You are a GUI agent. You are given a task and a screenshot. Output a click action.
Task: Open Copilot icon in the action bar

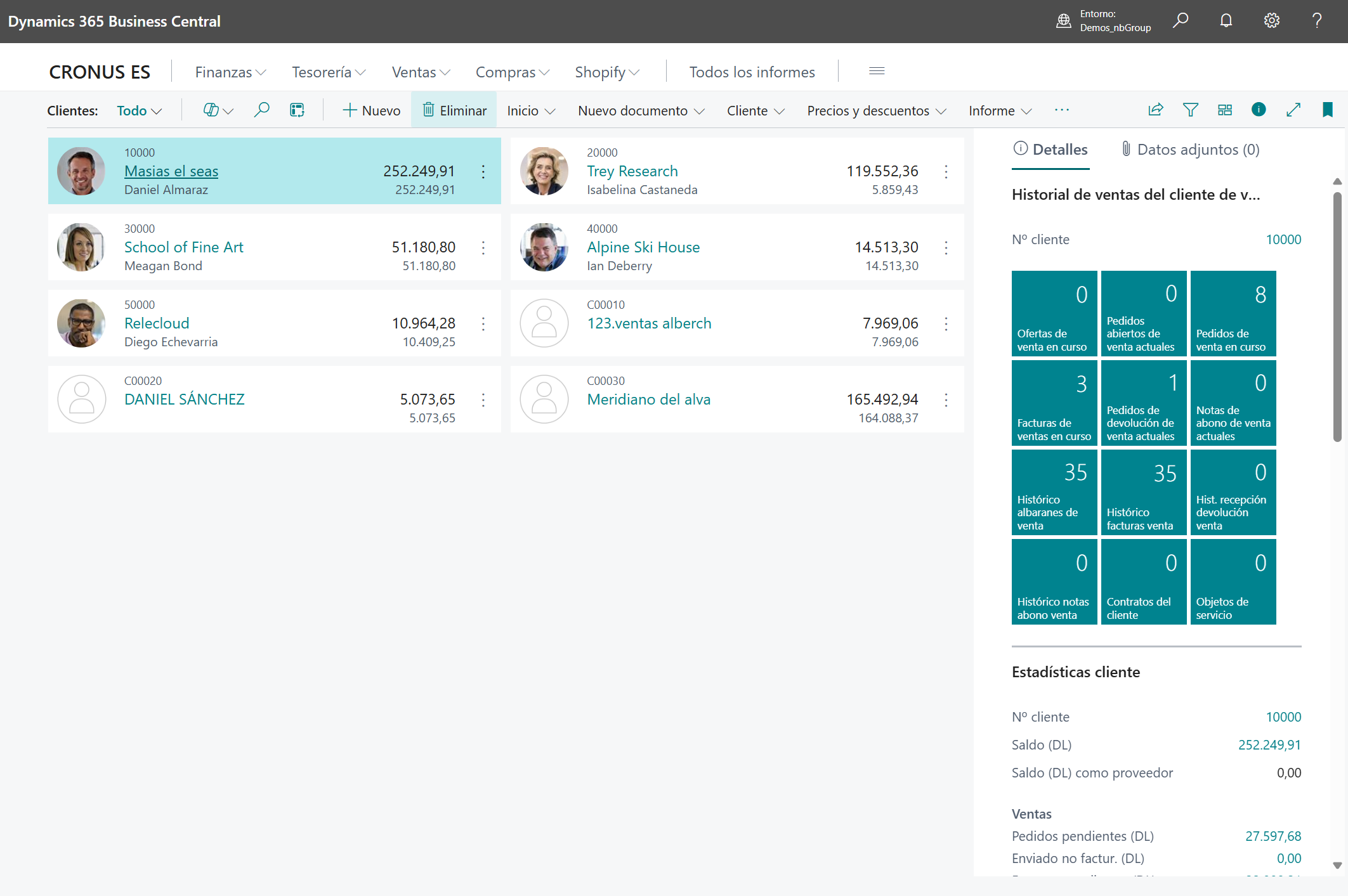(x=211, y=110)
